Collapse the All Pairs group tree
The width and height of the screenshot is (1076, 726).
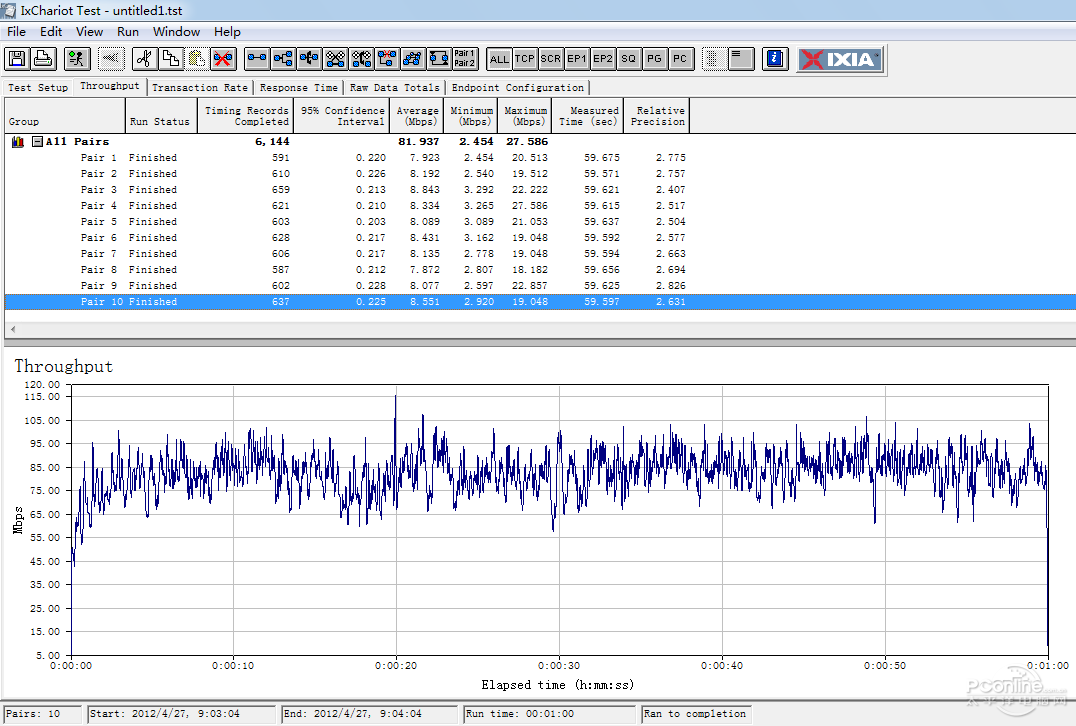pyautogui.click(x=38, y=141)
